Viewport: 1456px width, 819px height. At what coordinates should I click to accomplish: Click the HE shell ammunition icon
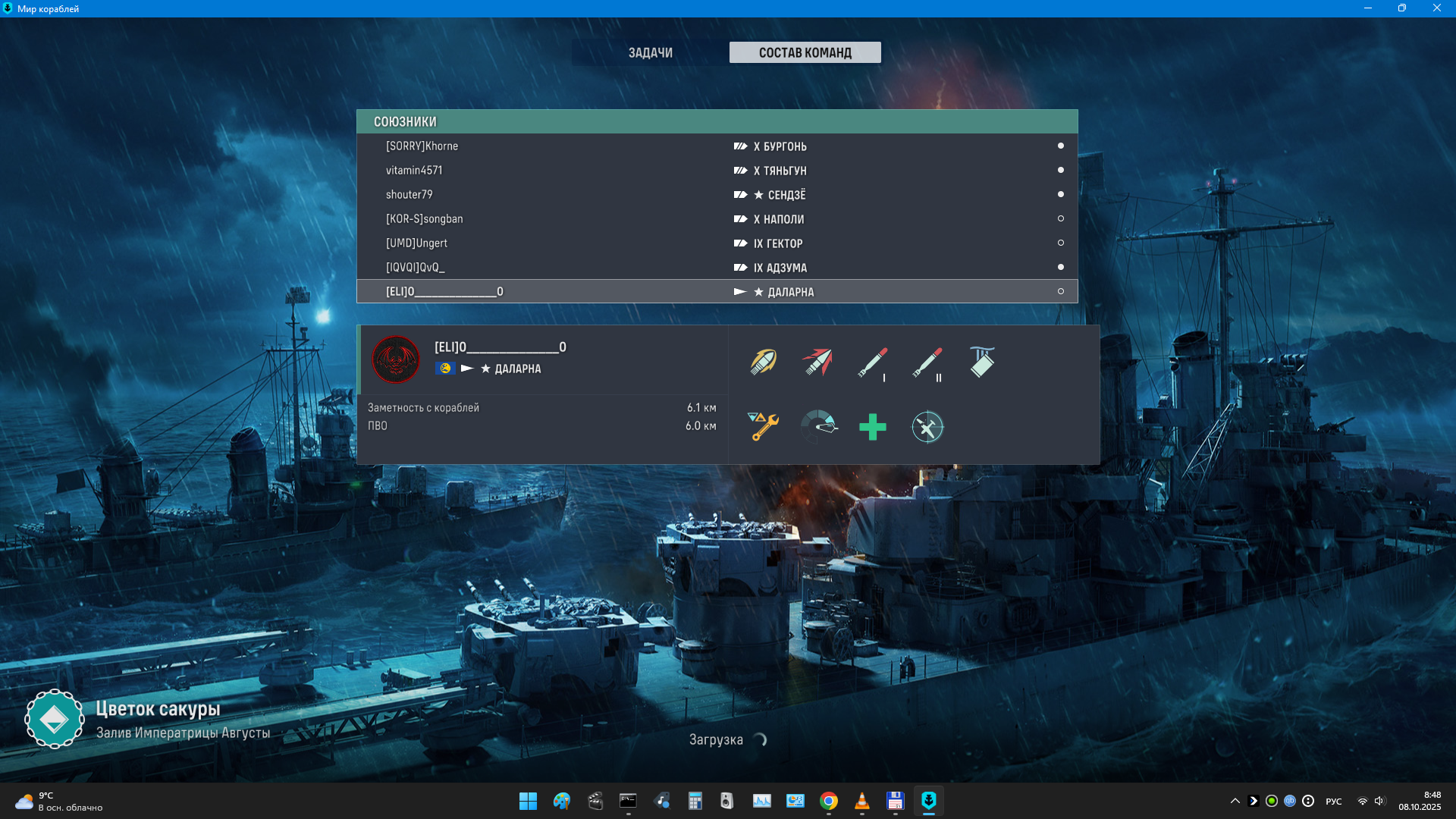tap(763, 362)
